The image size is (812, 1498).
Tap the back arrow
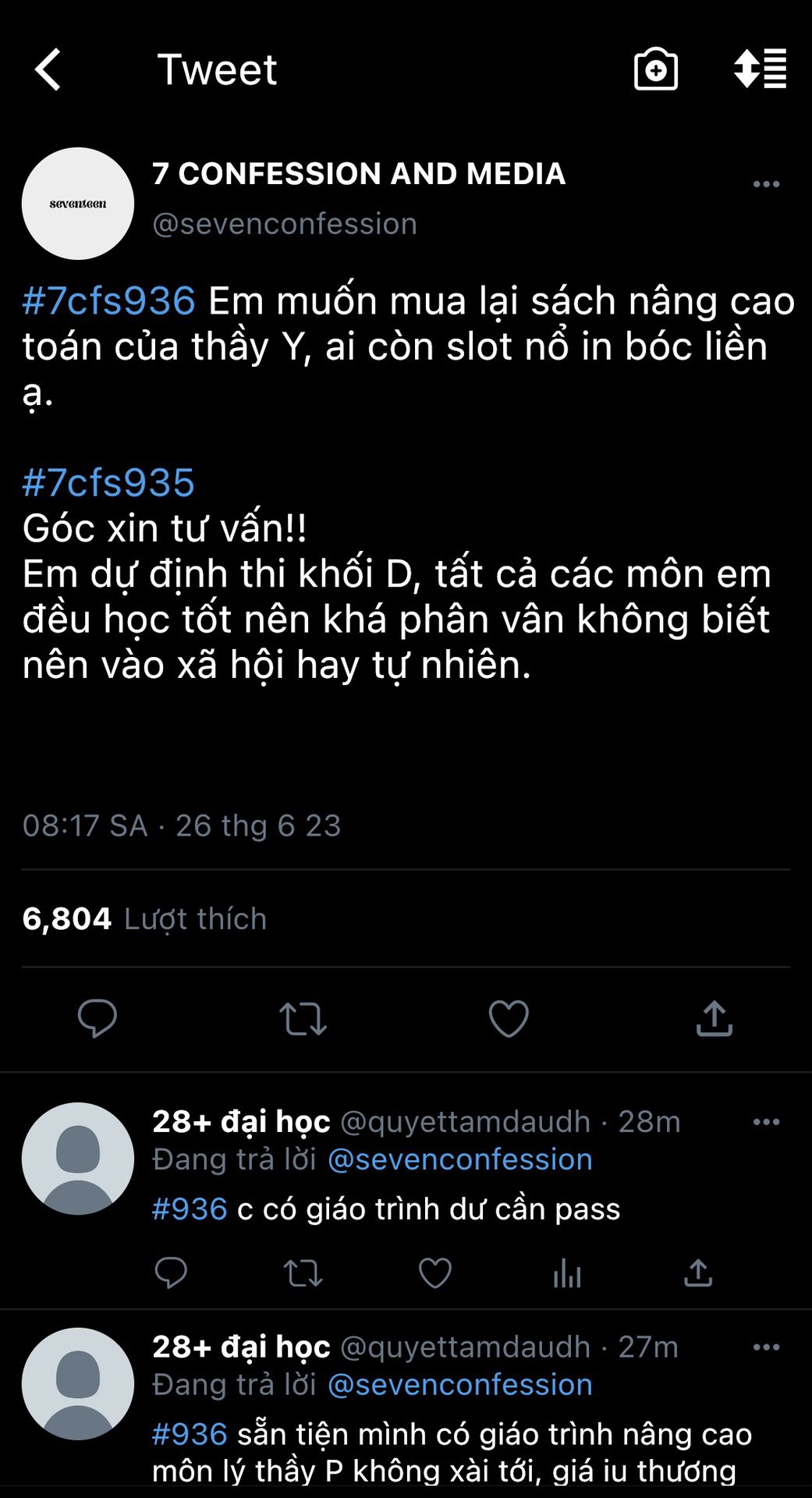48,69
